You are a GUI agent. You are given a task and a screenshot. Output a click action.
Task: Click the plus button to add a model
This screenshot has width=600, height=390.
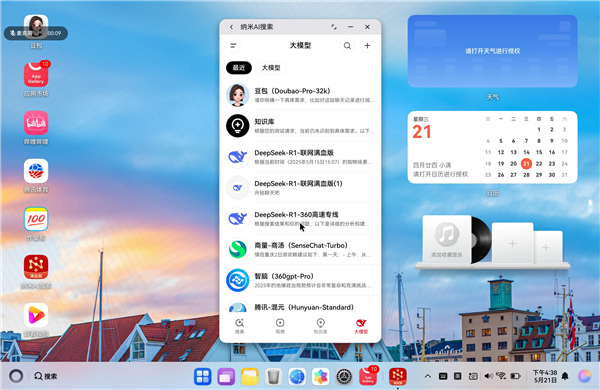367,46
